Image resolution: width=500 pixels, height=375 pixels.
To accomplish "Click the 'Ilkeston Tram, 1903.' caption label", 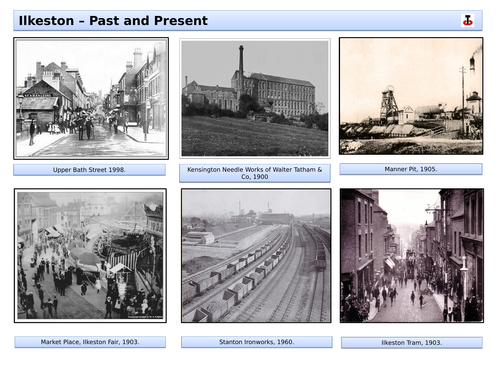I will (x=412, y=343).
